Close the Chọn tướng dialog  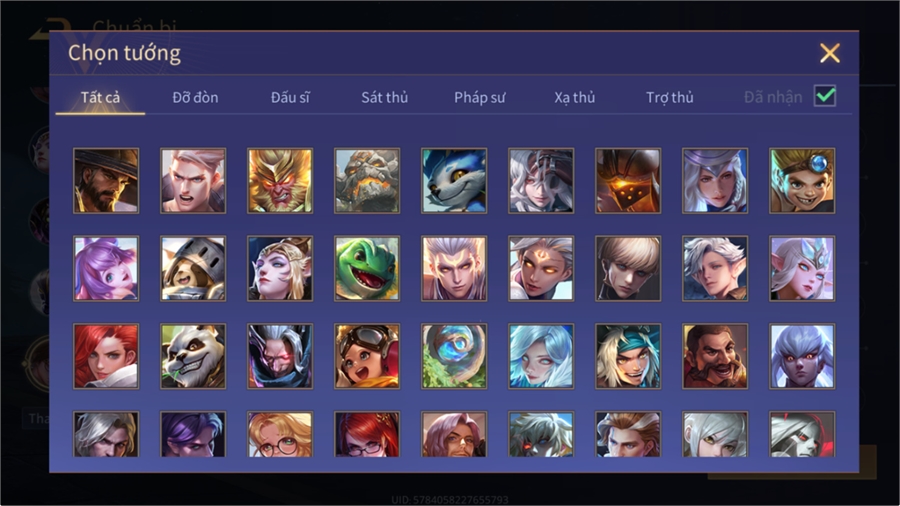[x=829, y=53]
